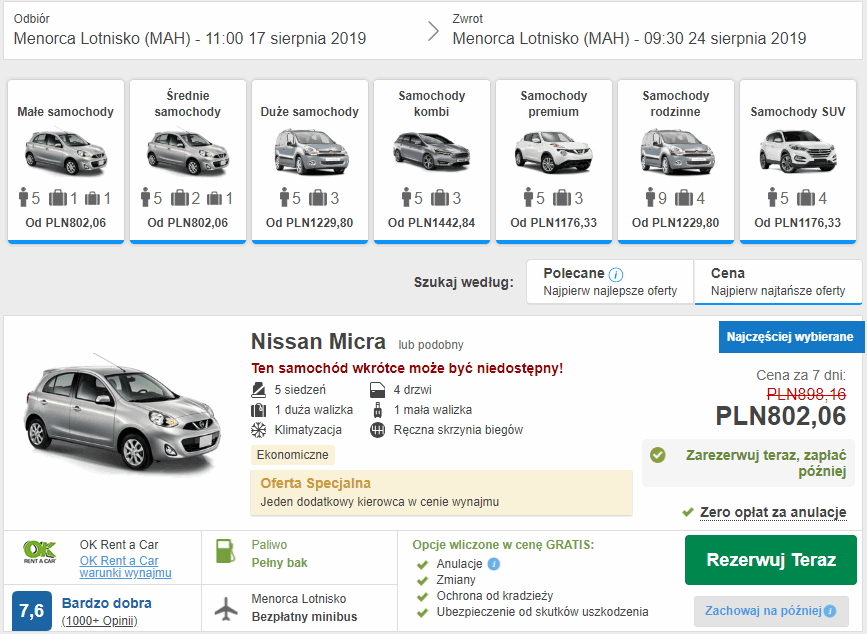Click the OK Rent a Car logo
Viewport: 867px width, 634px height.
[x=40, y=552]
